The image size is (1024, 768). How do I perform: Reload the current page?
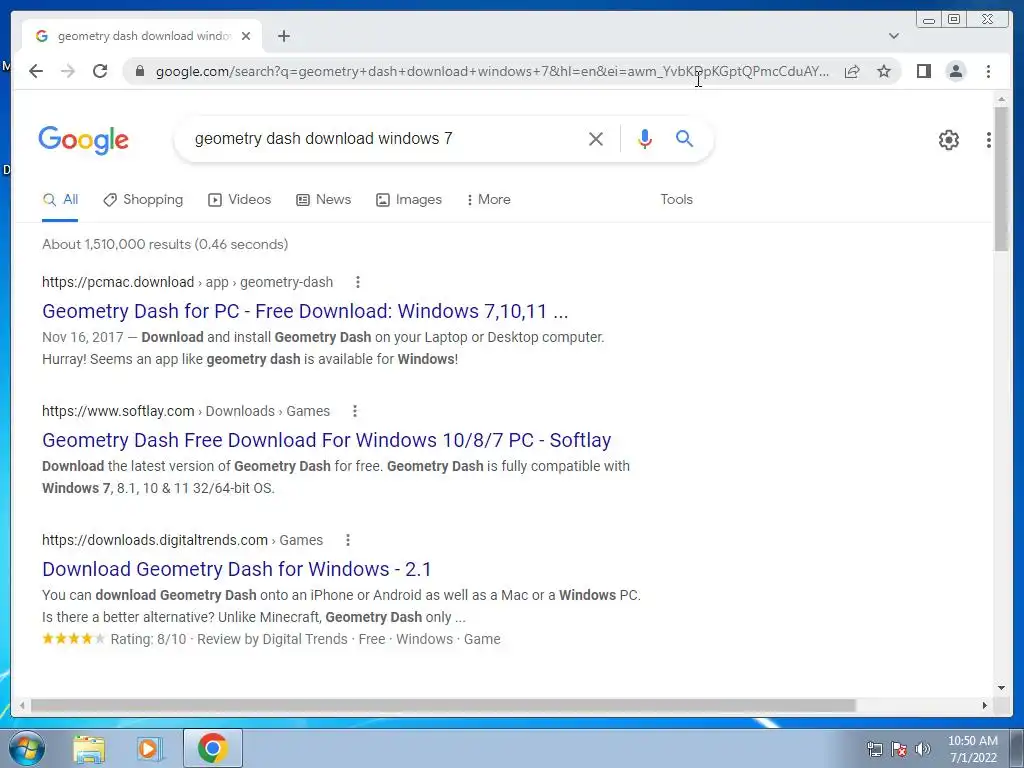click(100, 71)
